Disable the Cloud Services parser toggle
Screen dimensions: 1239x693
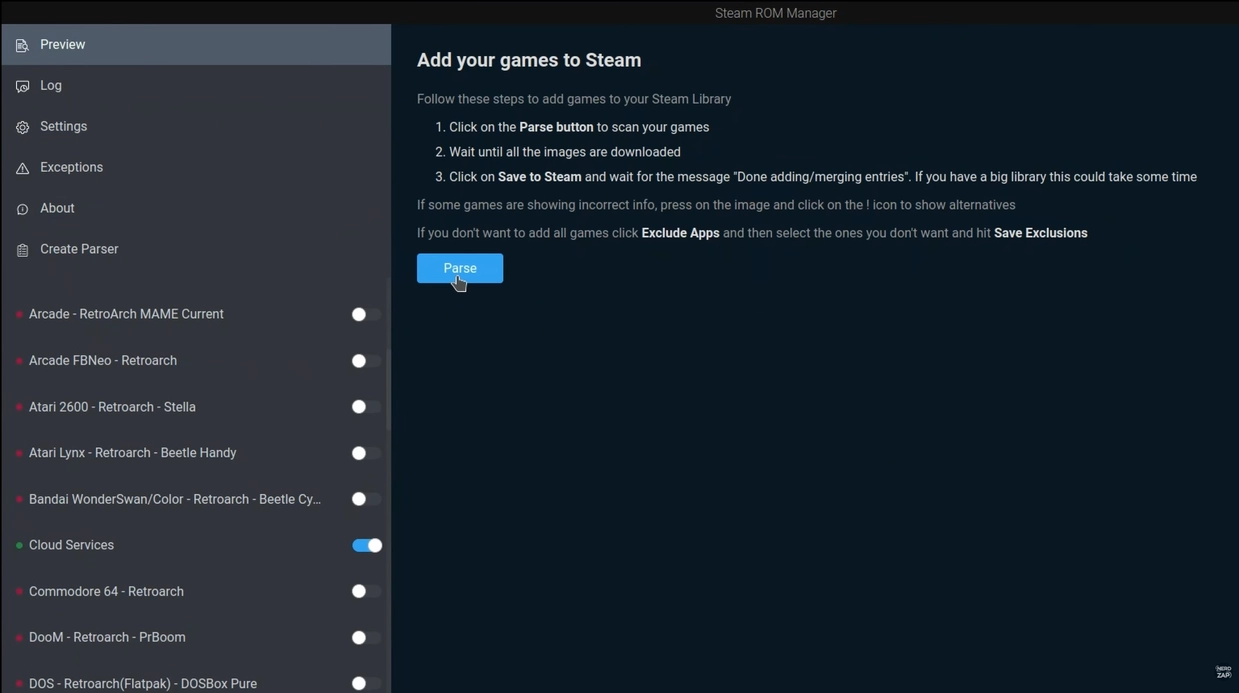(367, 545)
